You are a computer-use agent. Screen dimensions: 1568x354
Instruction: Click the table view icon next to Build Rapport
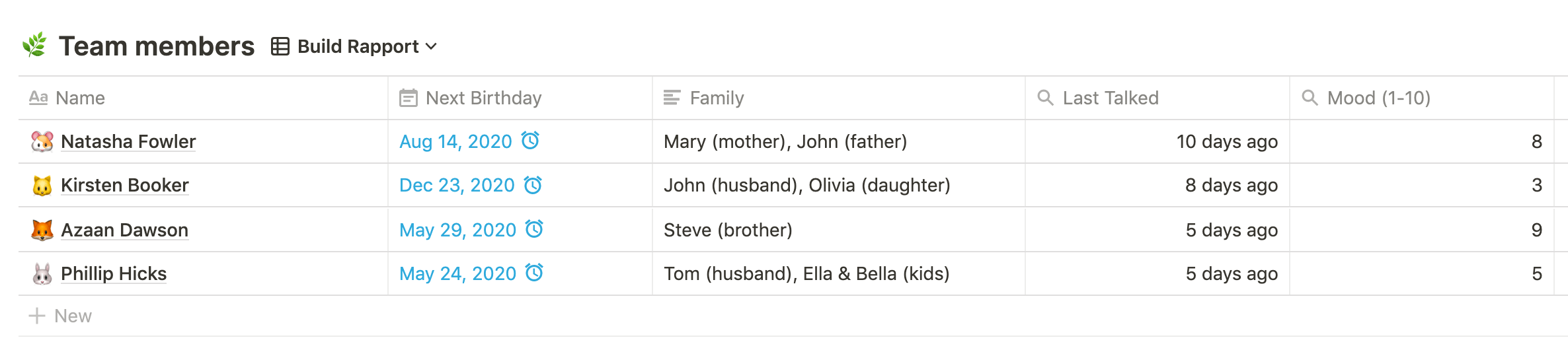(x=280, y=46)
